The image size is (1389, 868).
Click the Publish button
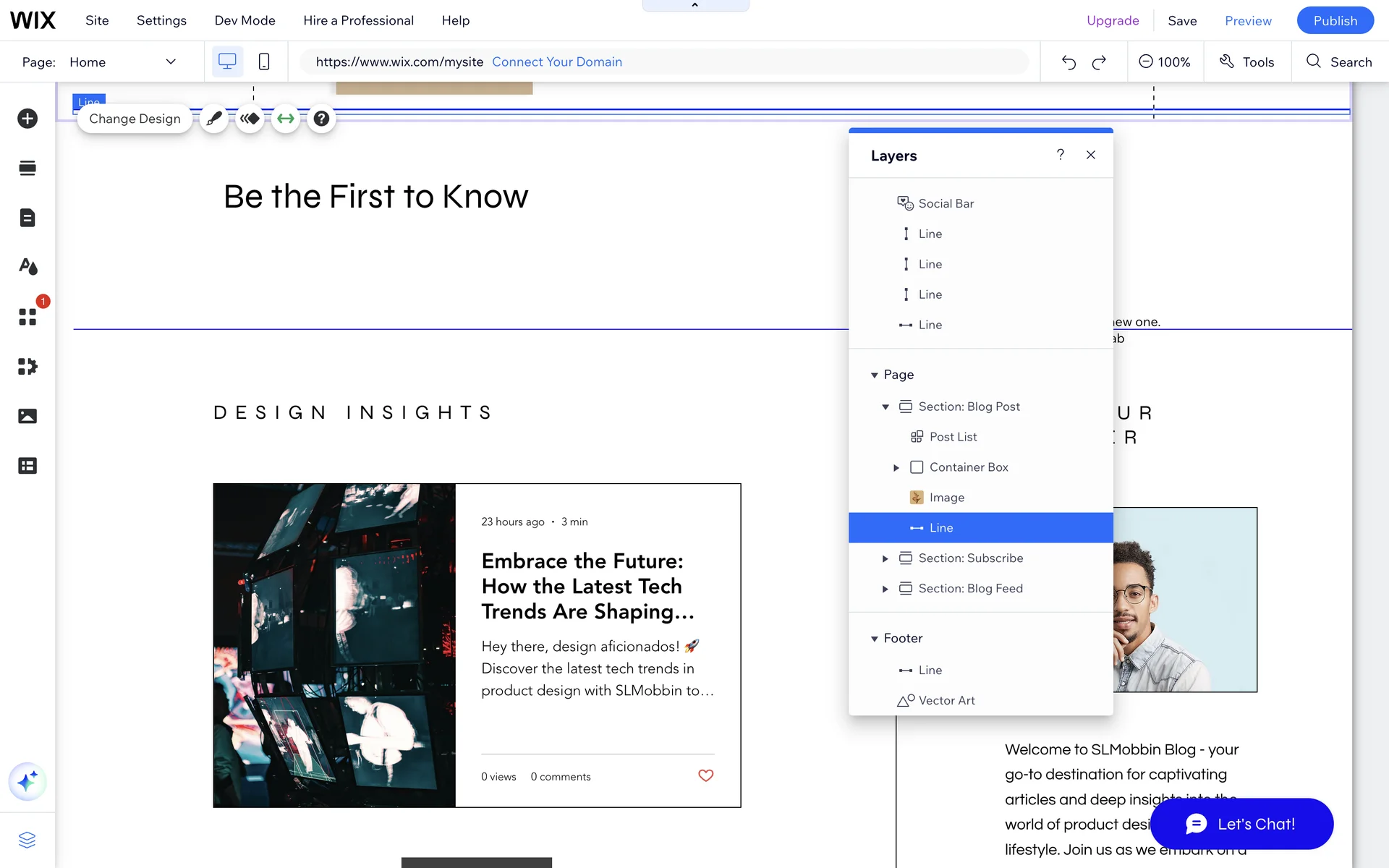[x=1335, y=20]
